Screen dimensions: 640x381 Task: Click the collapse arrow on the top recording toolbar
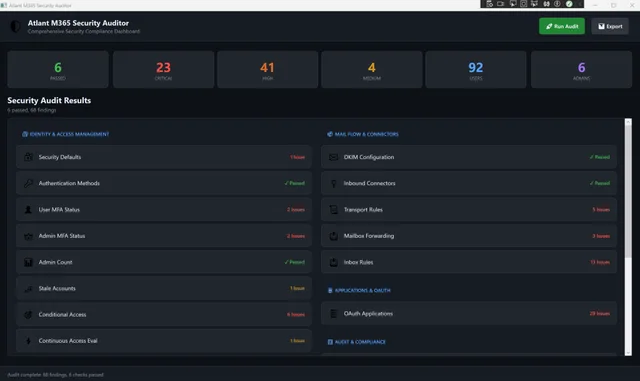[x=579, y=4]
